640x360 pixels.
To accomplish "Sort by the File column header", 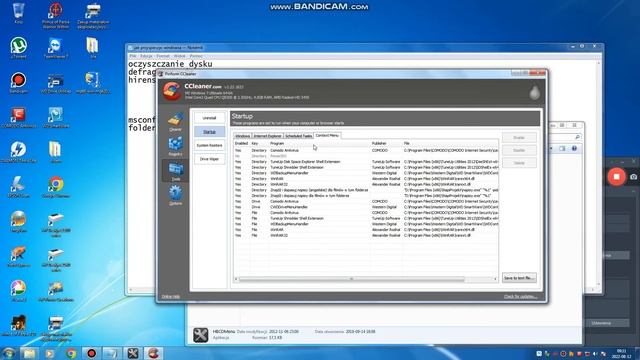I will pyautogui.click(x=450, y=144).
